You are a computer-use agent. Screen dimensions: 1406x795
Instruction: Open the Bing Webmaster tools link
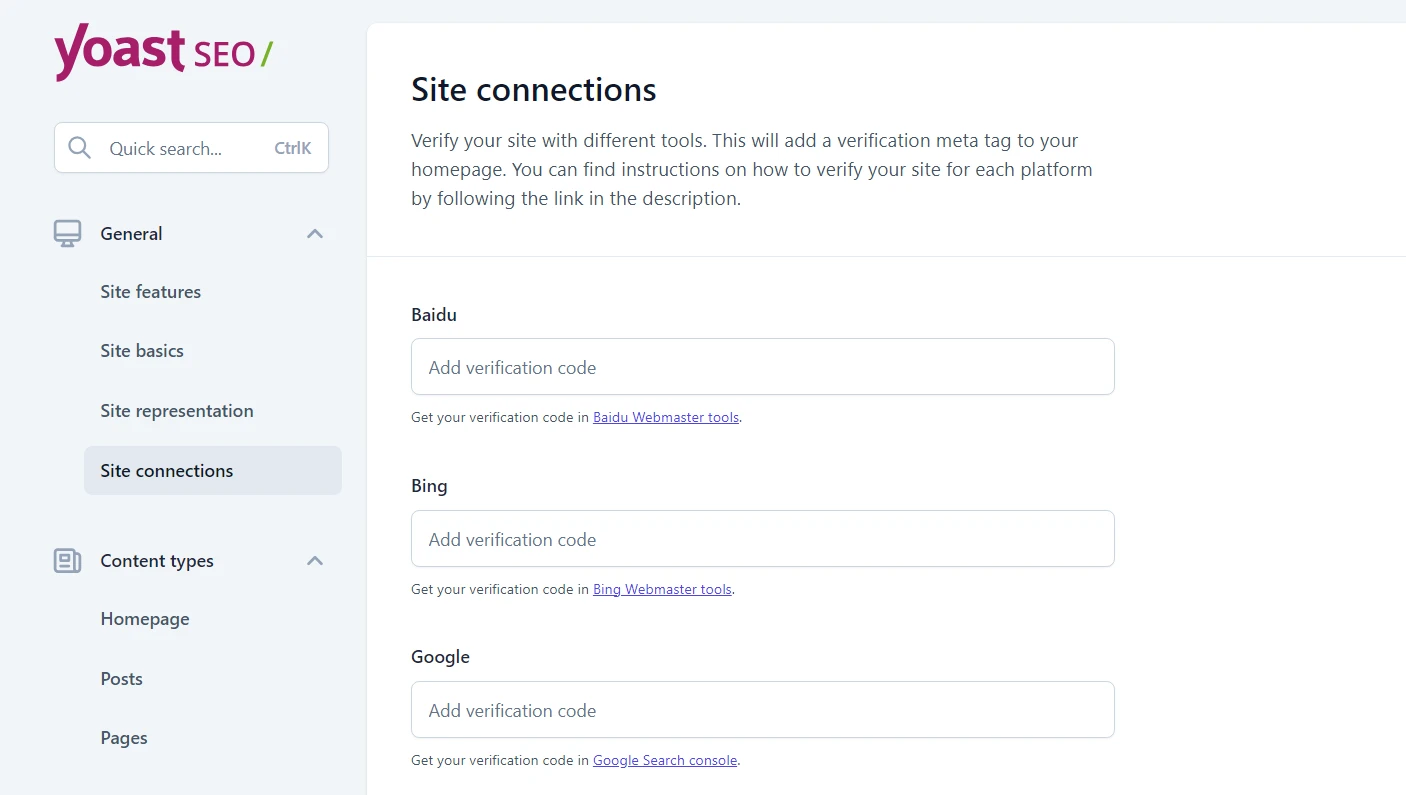pyautogui.click(x=662, y=590)
